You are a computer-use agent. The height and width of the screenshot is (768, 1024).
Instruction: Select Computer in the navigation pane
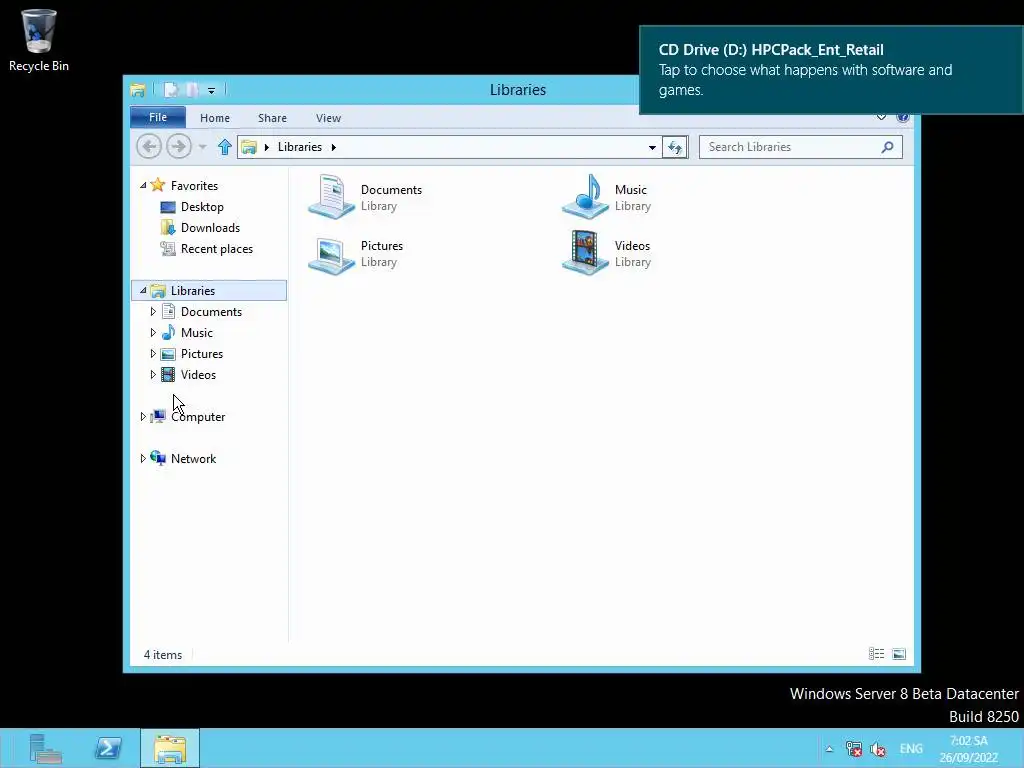pyautogui.click(x=198, y=417)
